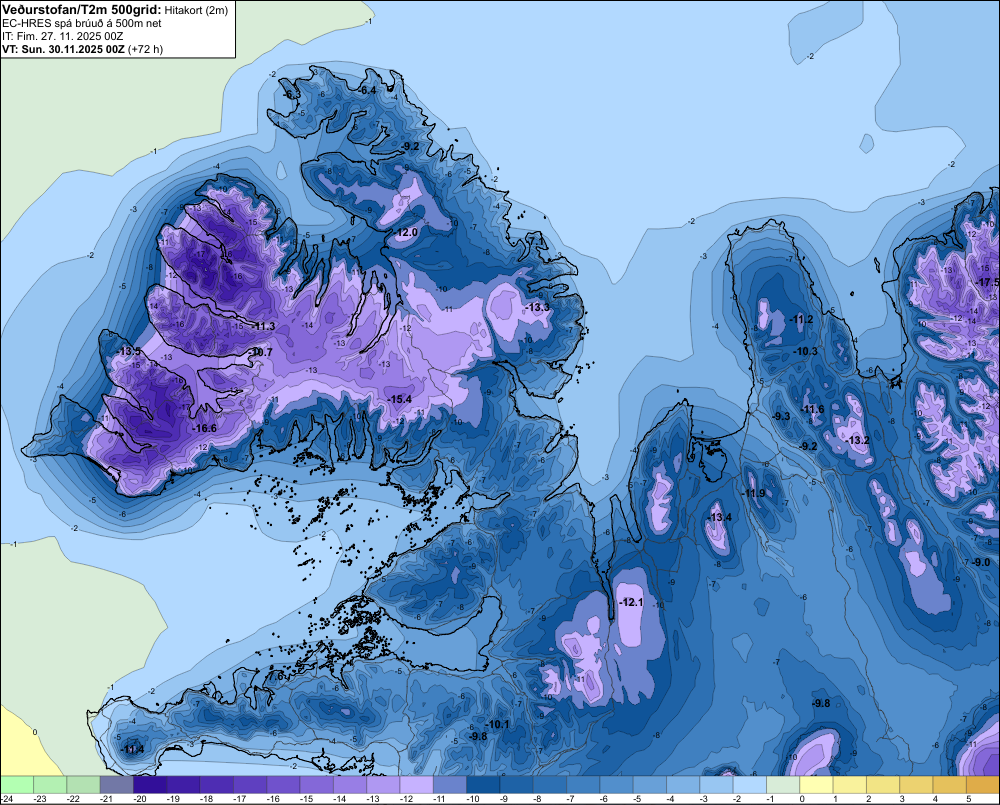Click the -17.5 temperature value at the right edge
The height and width of the screenshot is (805, 1000).
click(x=988, y=282)
